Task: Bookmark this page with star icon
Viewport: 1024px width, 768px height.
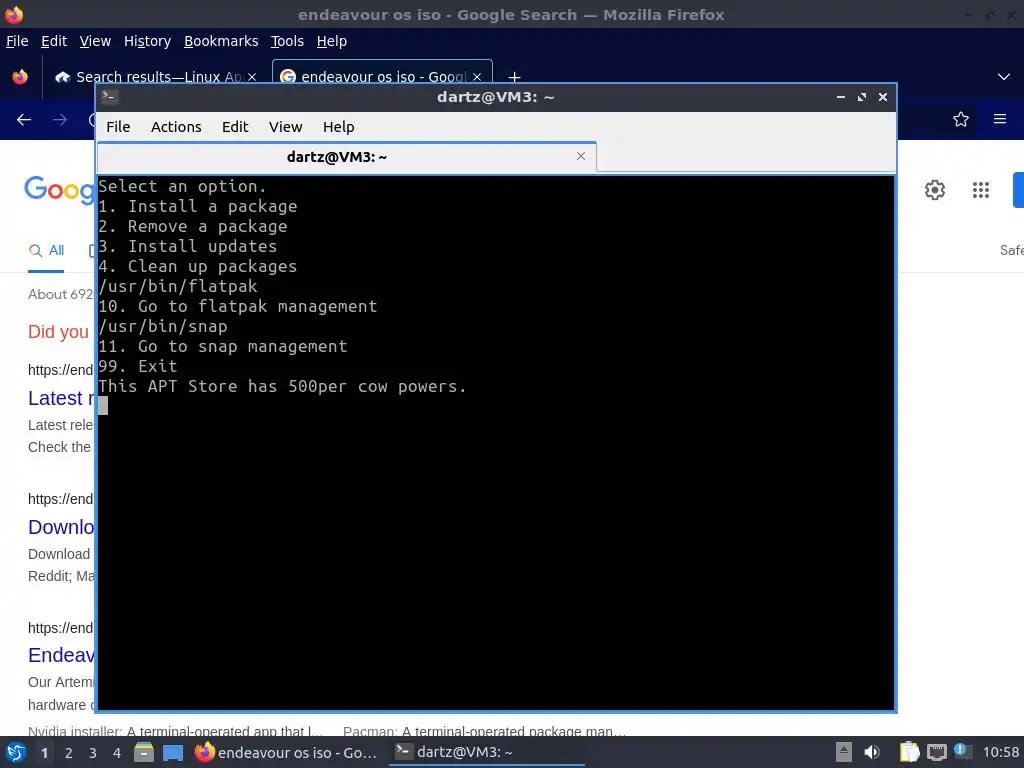Action: (x=961, y=119)
